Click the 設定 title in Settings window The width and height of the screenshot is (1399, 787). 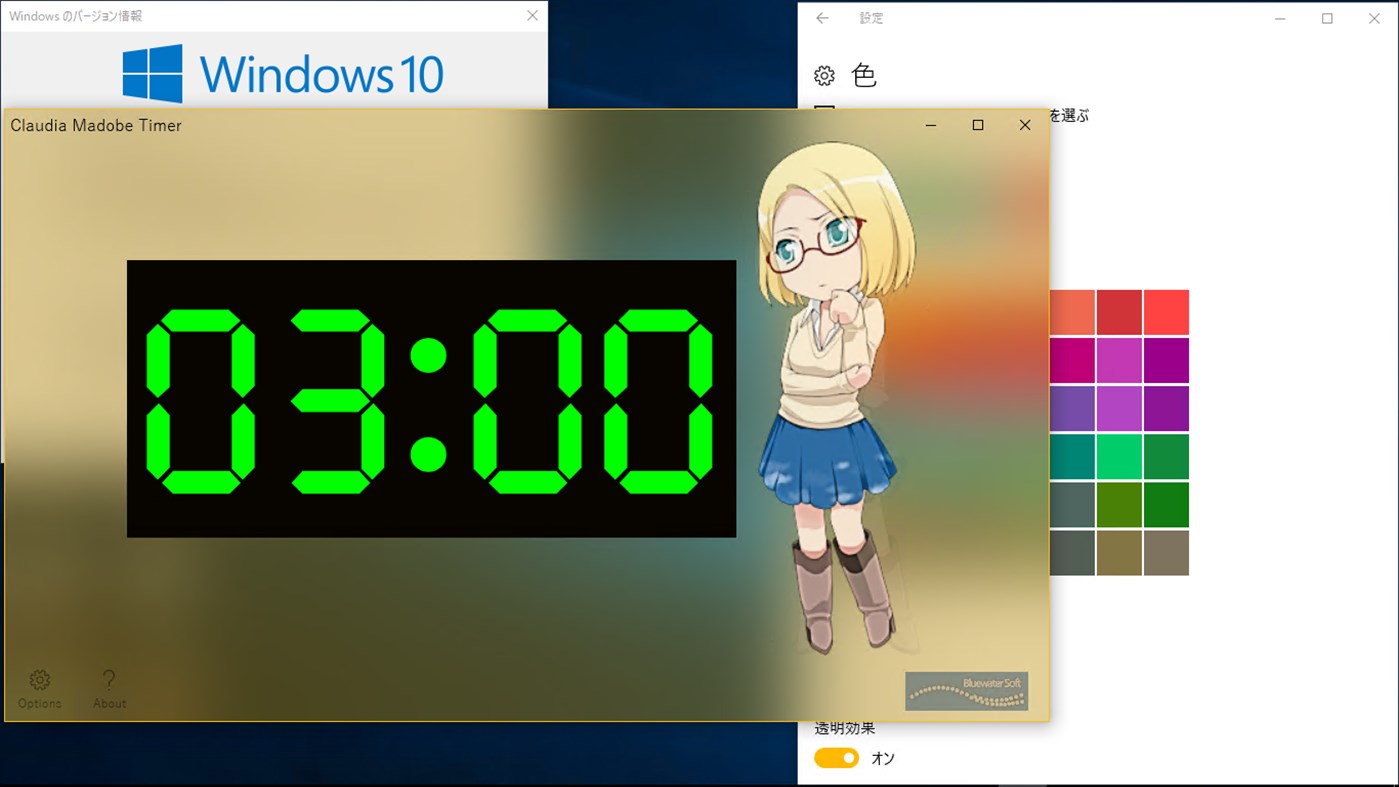pos(870,17)
